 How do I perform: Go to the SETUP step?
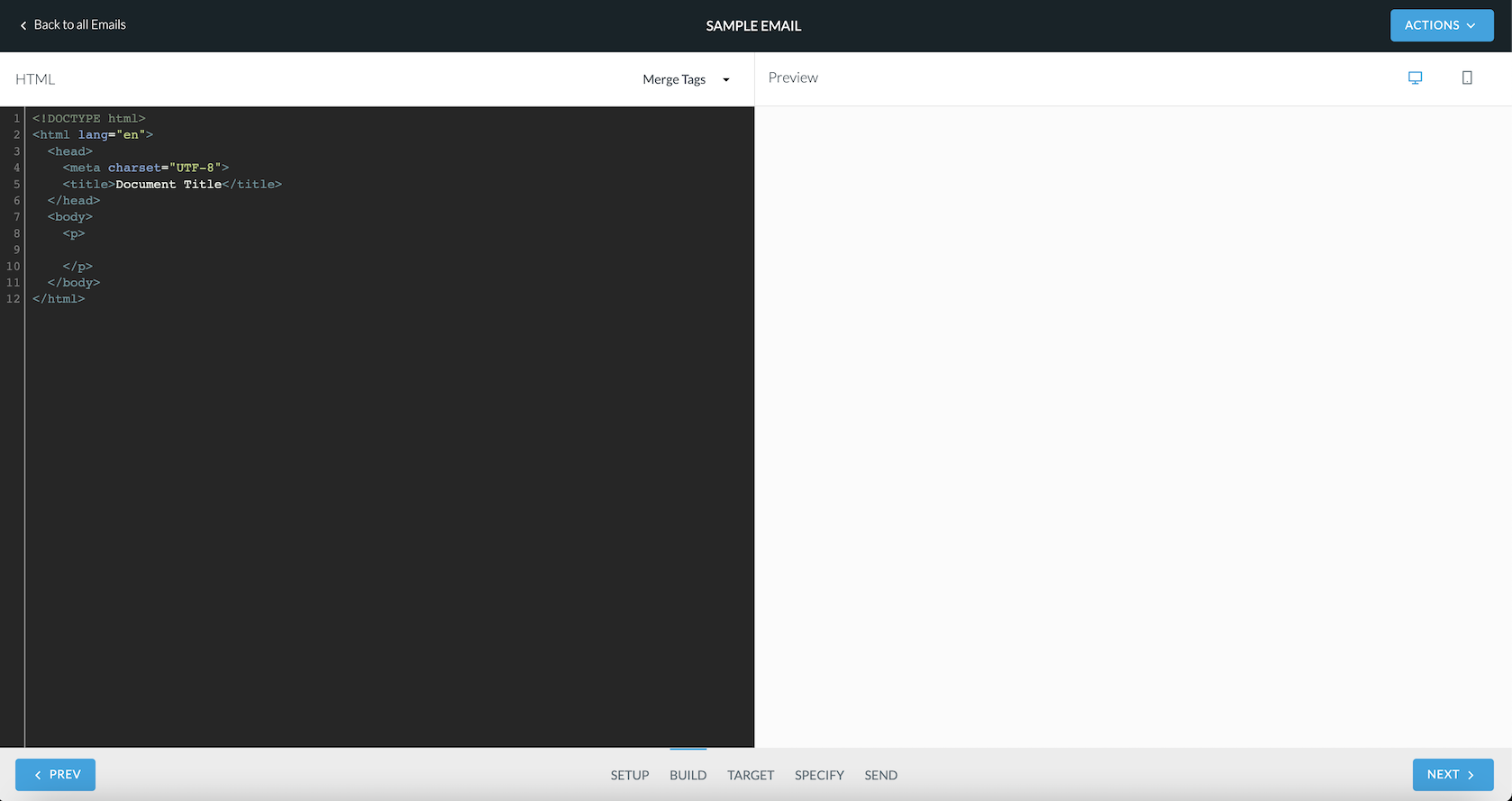click(630, 775)
